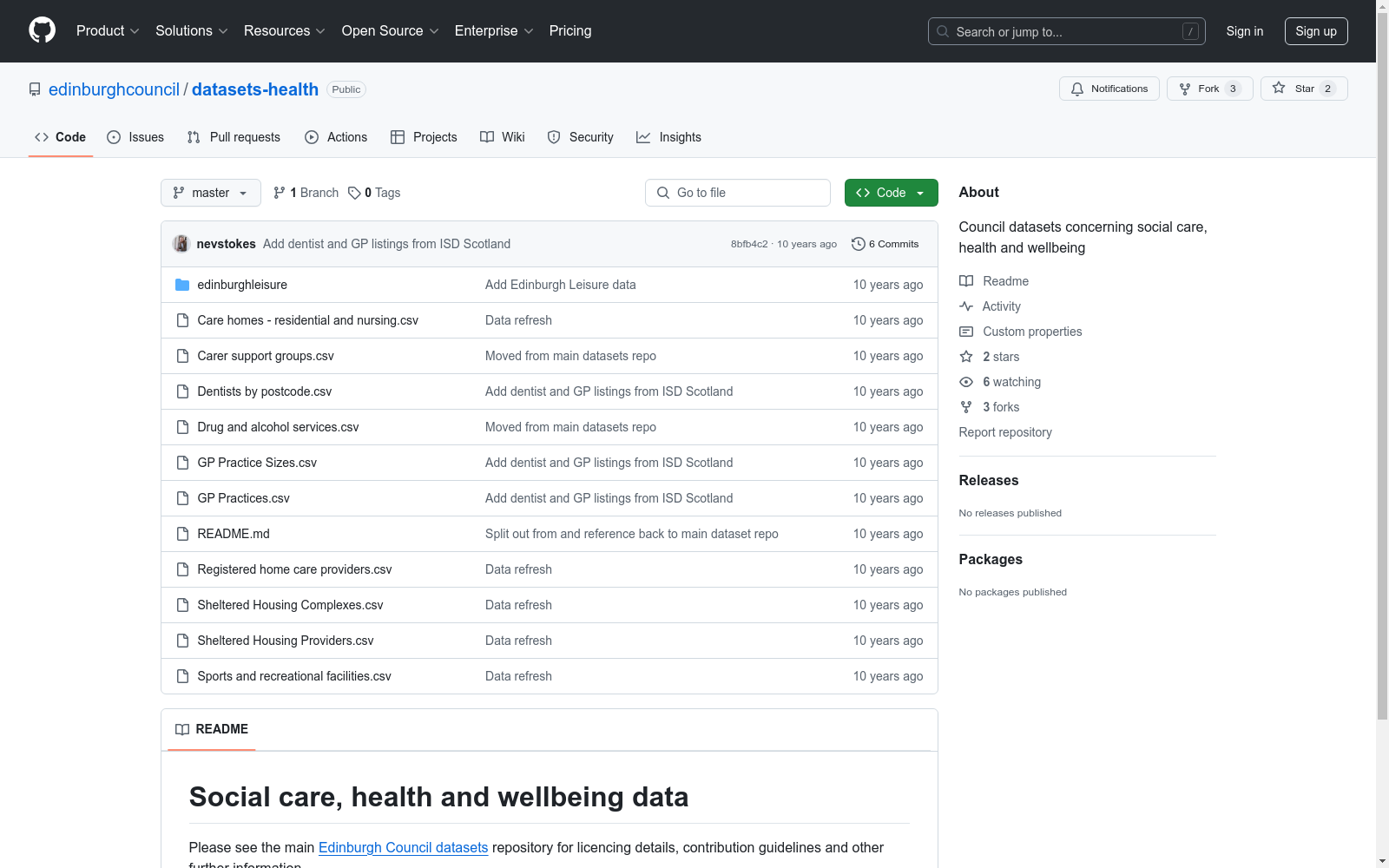Click file icon for Sheltered Housing Complexes.csv

tap(182, 605)
